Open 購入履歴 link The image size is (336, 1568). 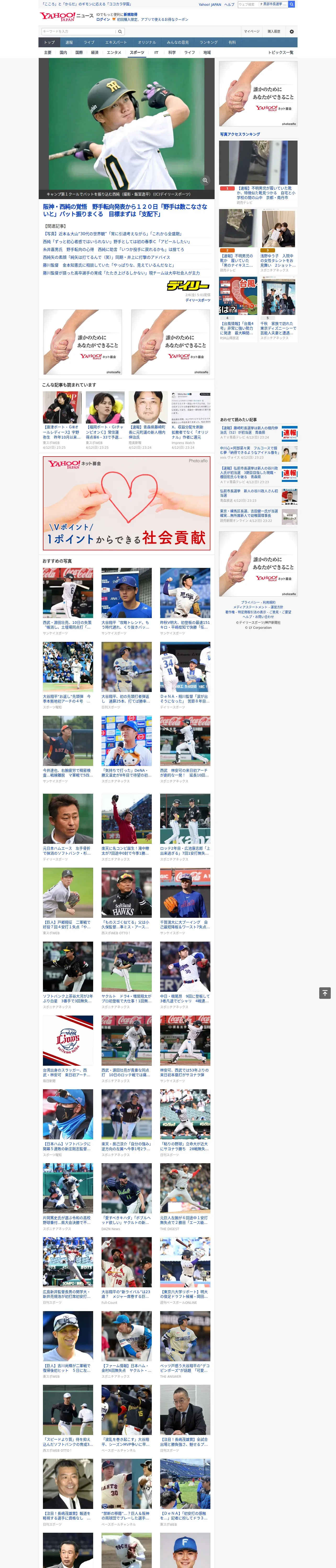point(274,31)
